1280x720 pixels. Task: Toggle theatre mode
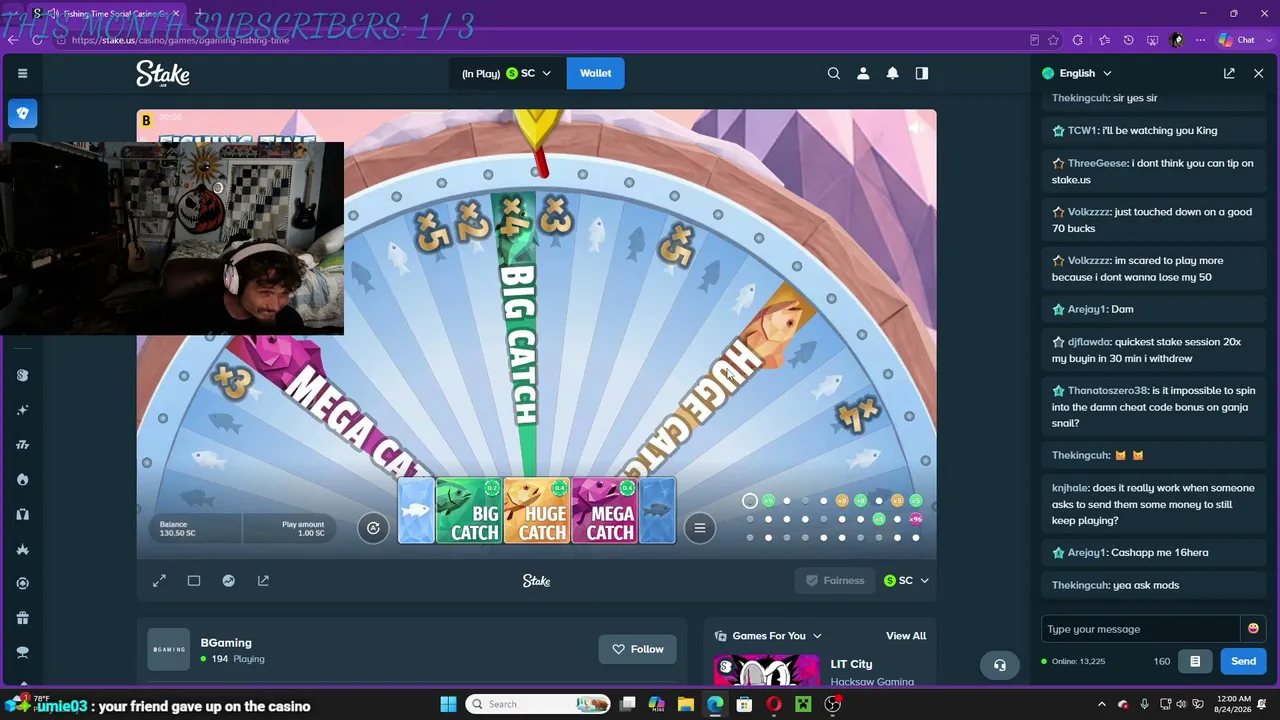coord(194,580)
